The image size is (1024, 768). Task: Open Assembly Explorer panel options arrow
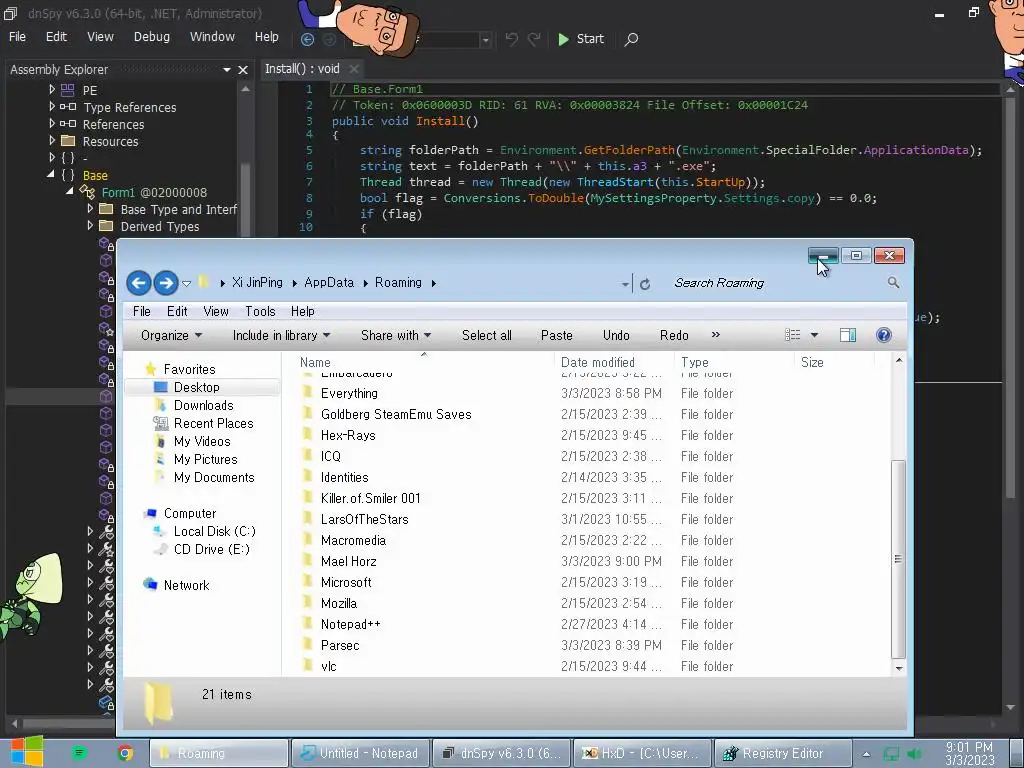(227, 70)
